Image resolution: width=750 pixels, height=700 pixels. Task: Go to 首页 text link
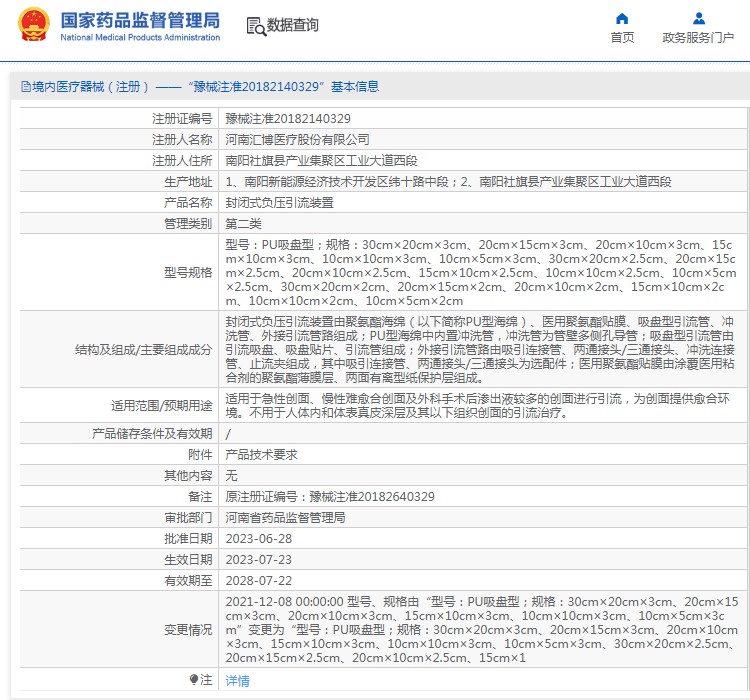(x=622, y=37)
